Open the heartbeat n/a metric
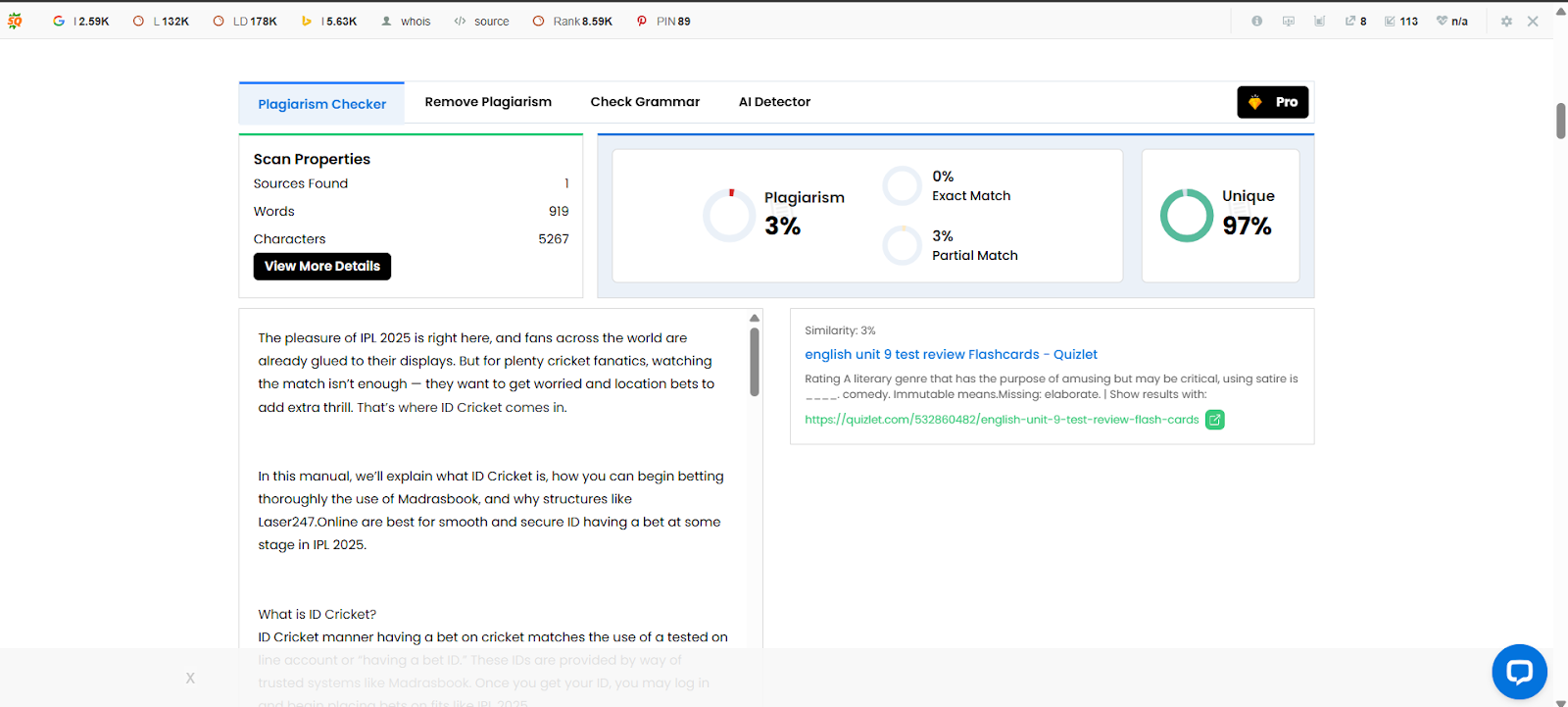 pyautogui.click(x=1452, y=21)
